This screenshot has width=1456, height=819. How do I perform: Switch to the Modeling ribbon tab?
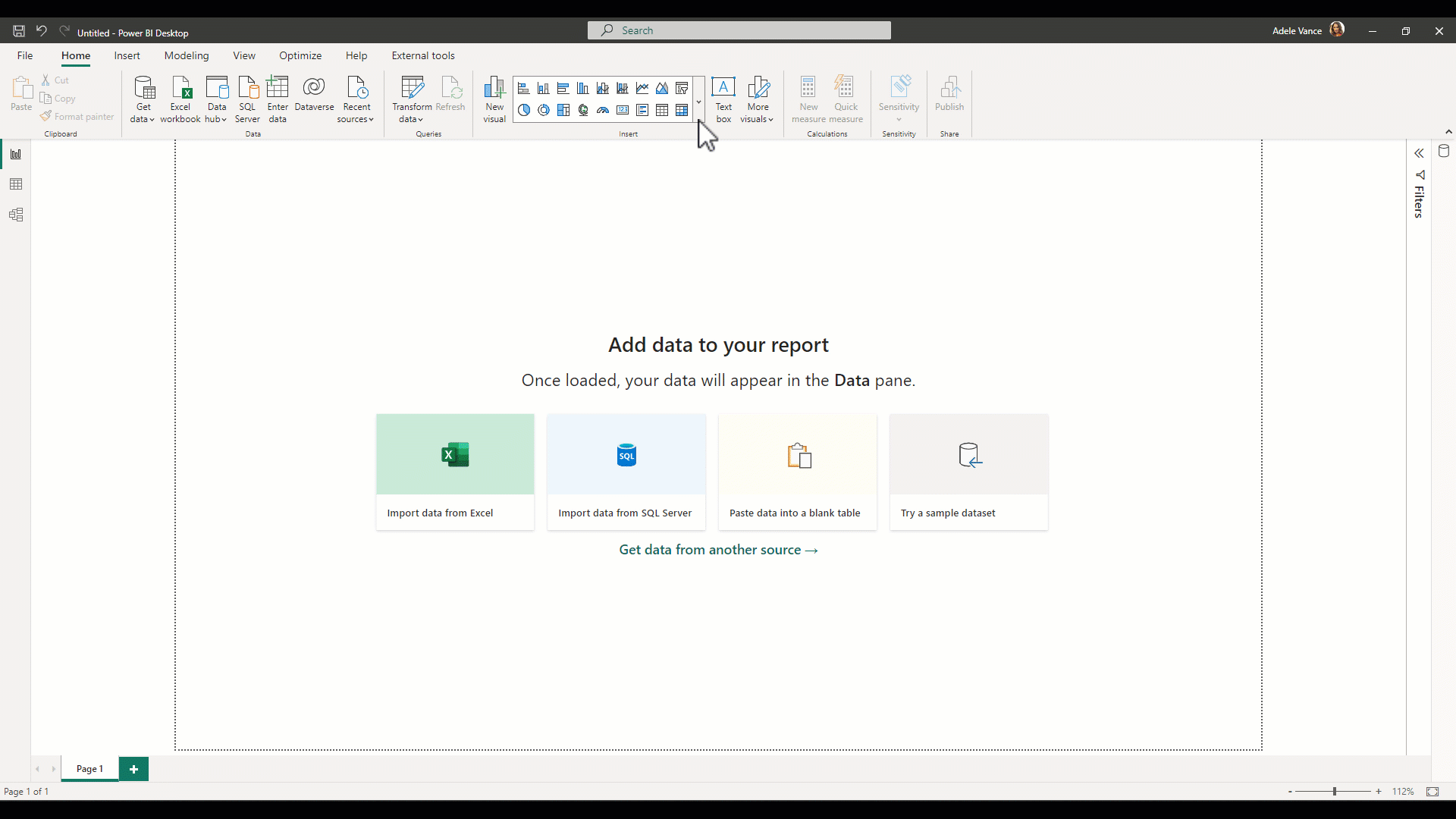click(x=186, y=55)
